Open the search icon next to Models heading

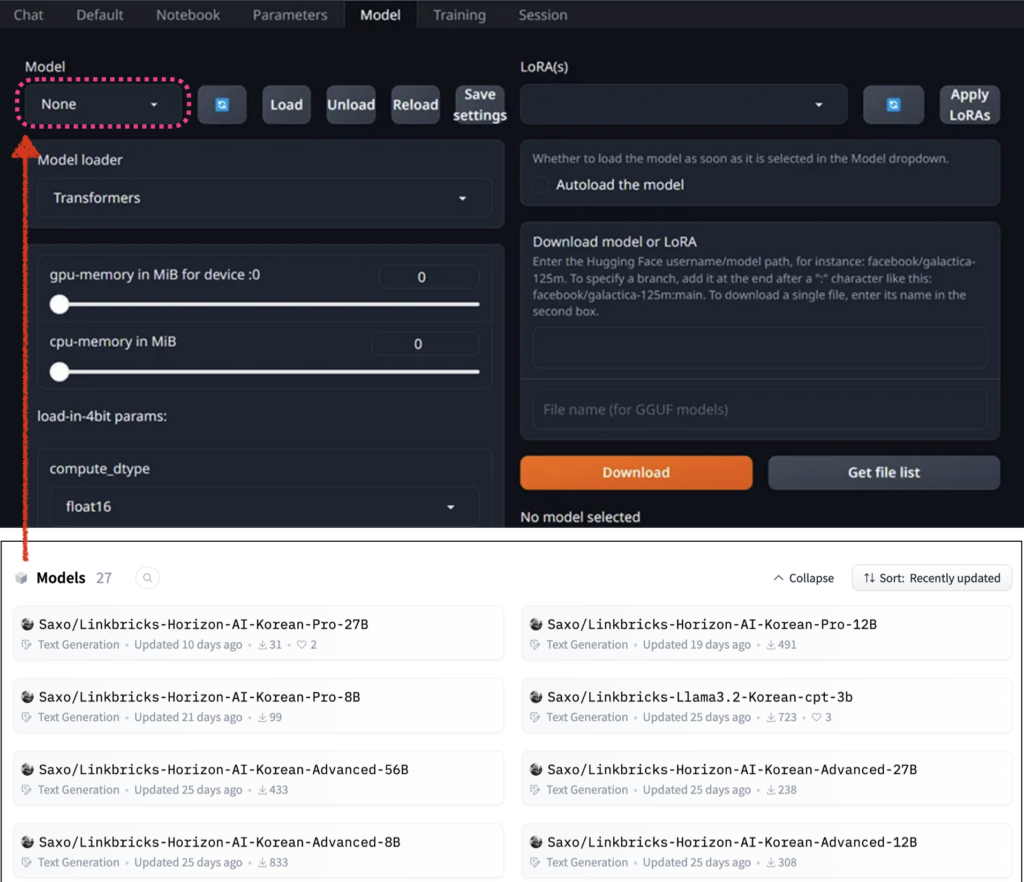[x=146, y=578]
